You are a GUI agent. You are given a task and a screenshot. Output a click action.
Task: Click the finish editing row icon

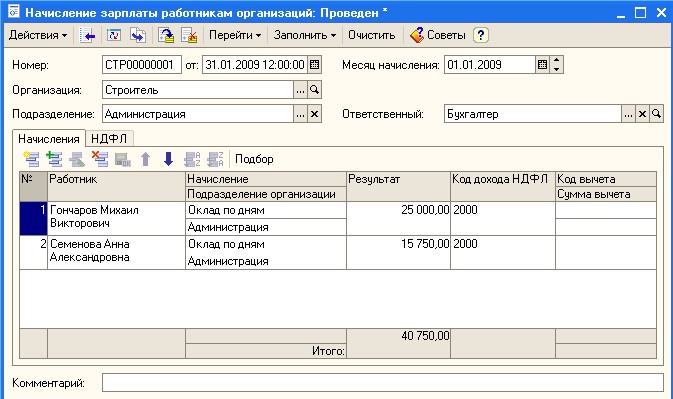tap(123, 159)
